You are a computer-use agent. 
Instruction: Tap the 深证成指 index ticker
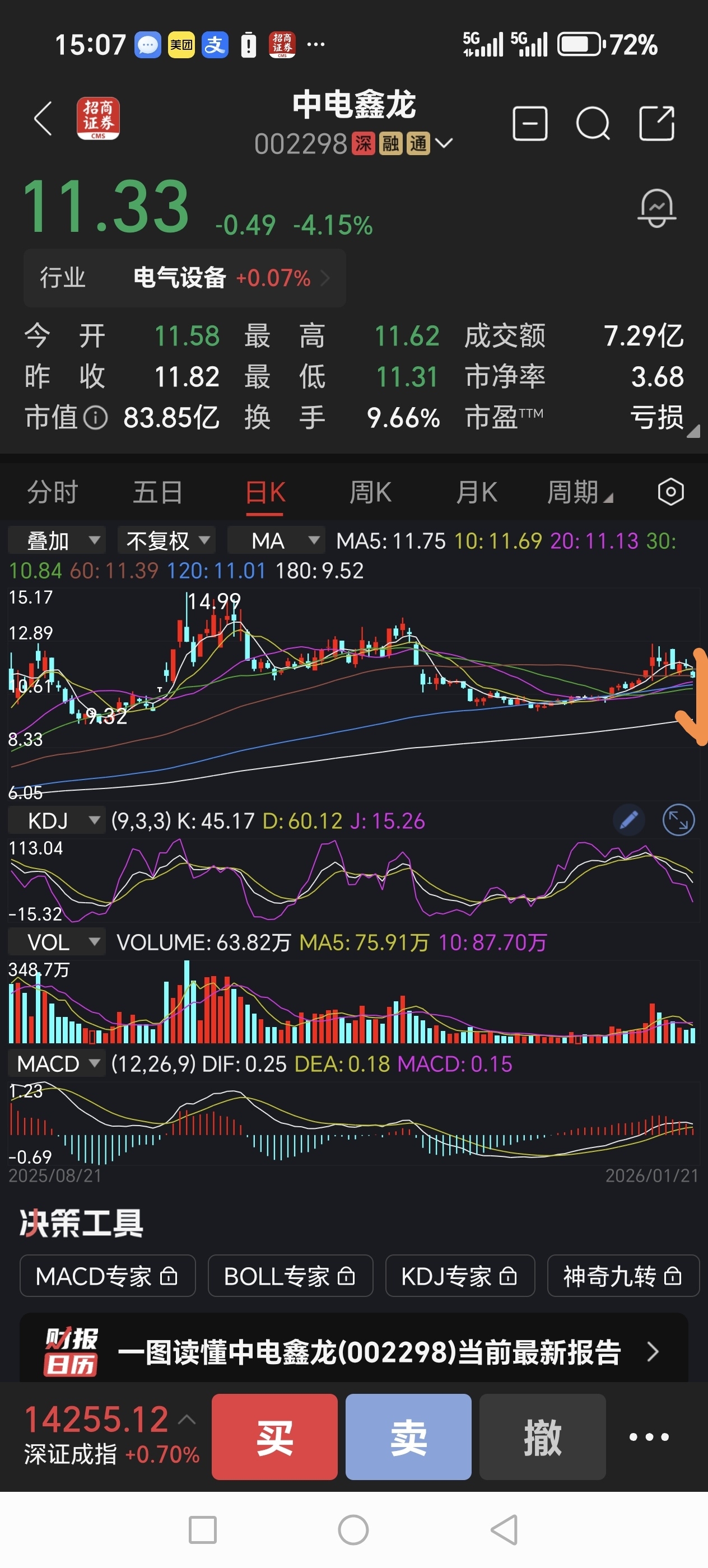click(x=111, y=1436)
